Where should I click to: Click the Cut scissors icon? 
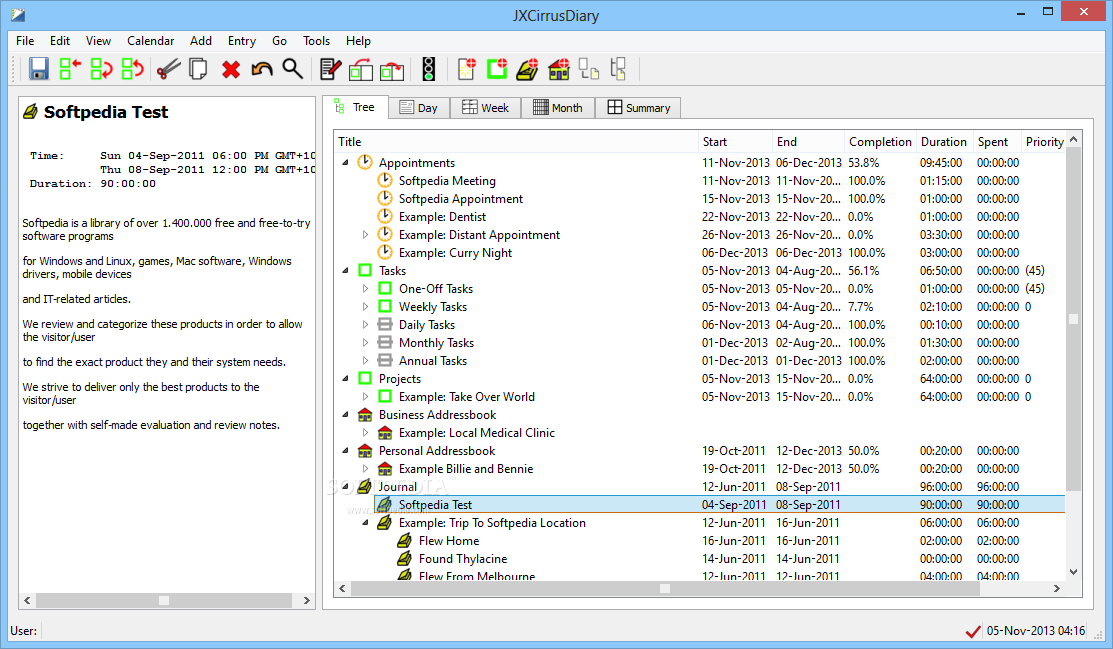click(x=168, y=69)
